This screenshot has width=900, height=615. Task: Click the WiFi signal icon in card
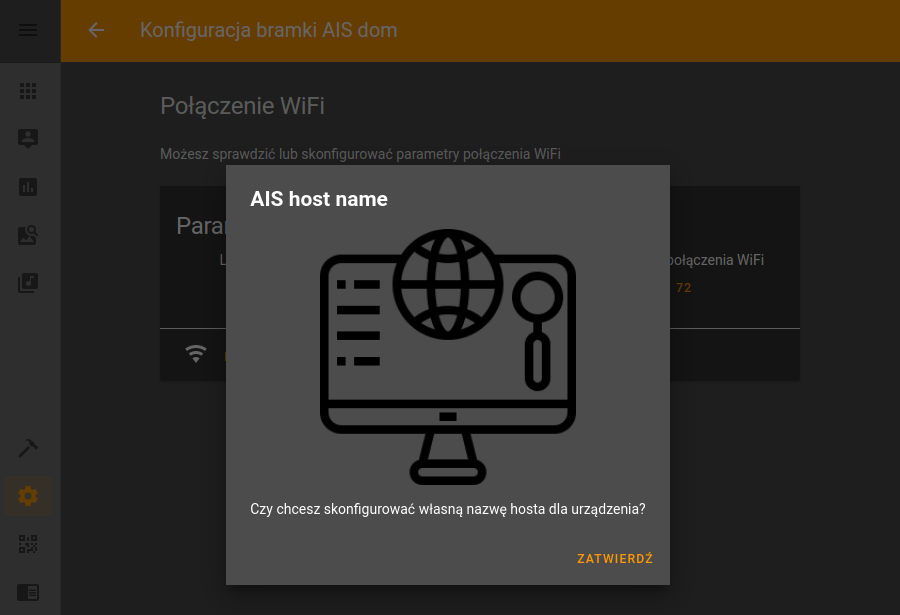[196, 354]
